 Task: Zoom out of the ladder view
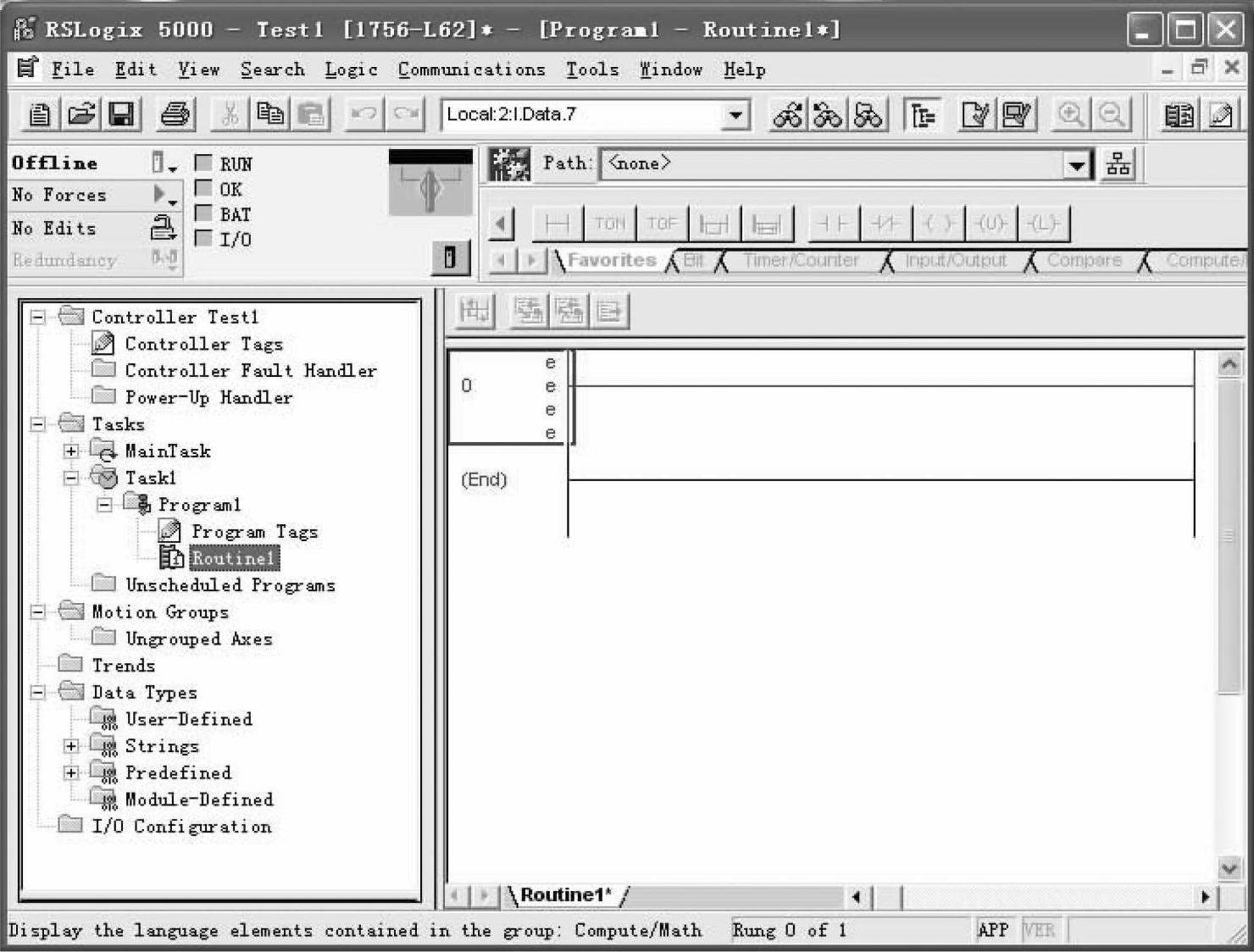tap(1112, 114)
